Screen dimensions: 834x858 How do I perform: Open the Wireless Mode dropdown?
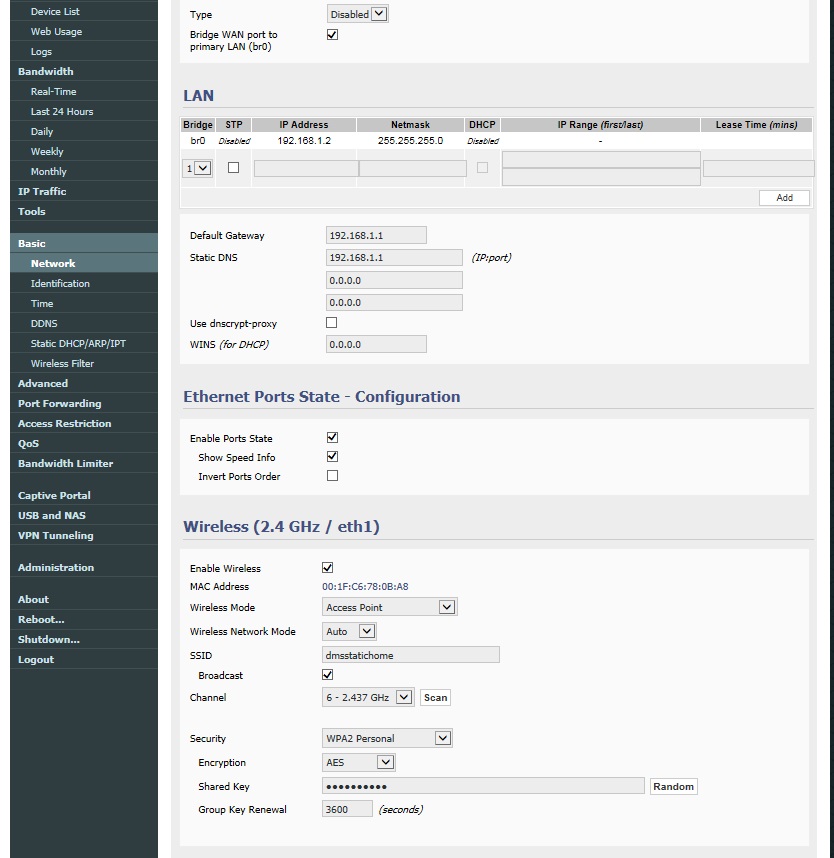tap(389, 607)
